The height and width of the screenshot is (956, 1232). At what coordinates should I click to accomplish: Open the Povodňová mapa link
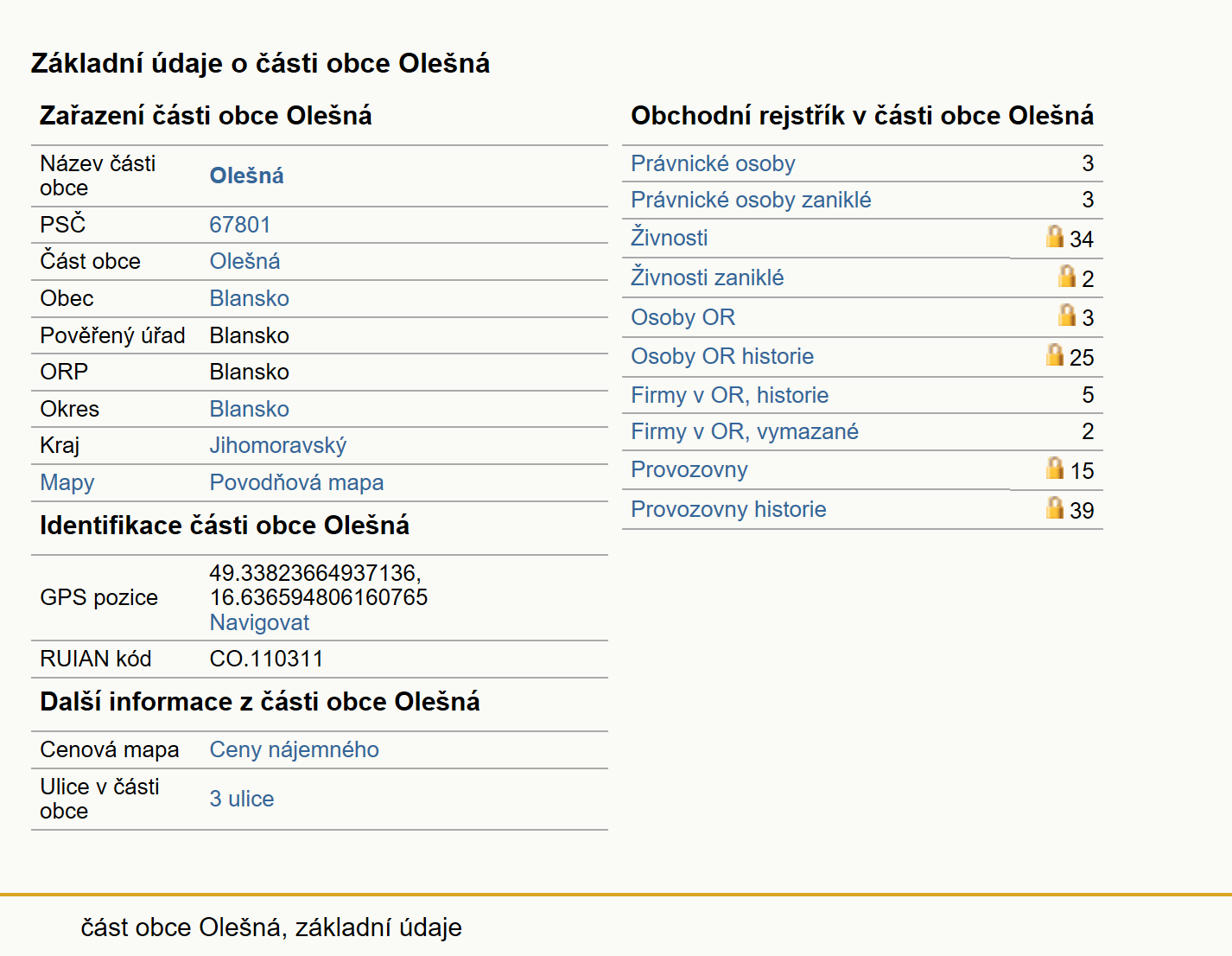tap(296, 482)
